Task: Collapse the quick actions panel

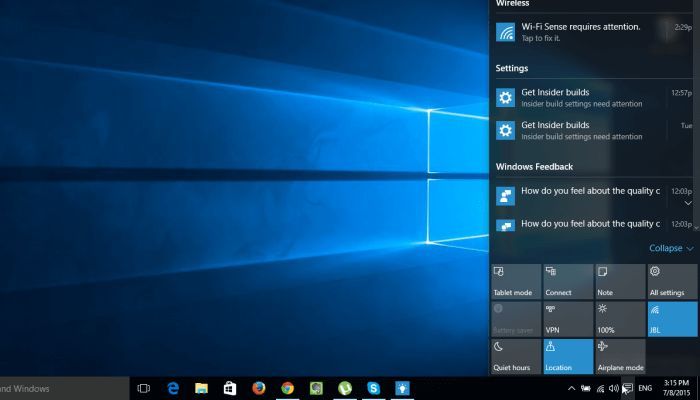Action: click(x=671, y=248)
